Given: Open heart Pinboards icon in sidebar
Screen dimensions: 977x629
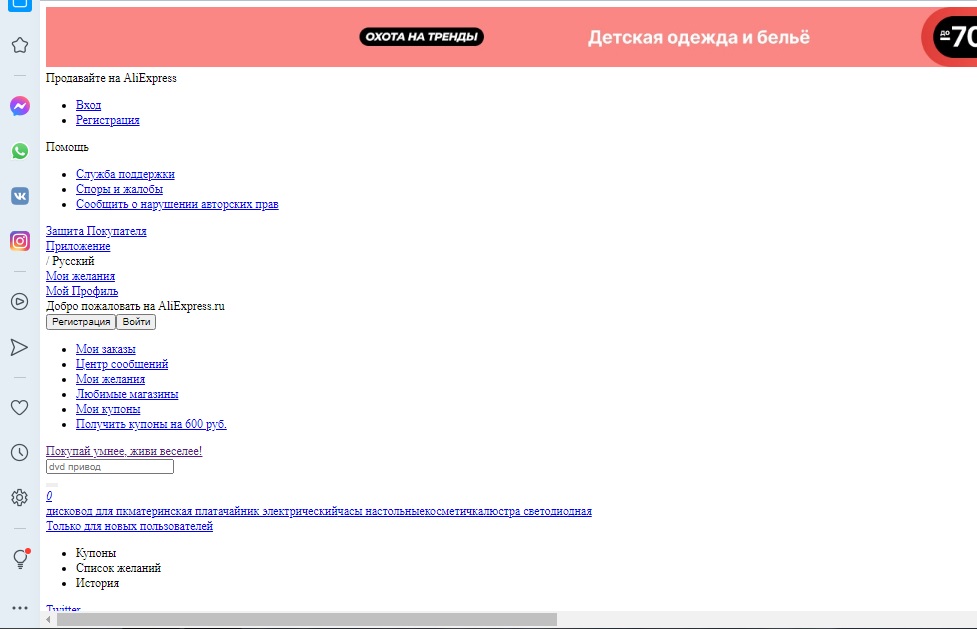Looking at the screenshot, I should tap(20, 408).
